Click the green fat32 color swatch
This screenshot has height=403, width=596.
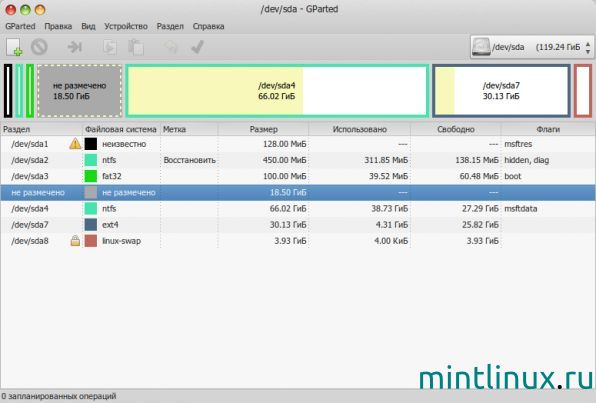tap(90, 176)
